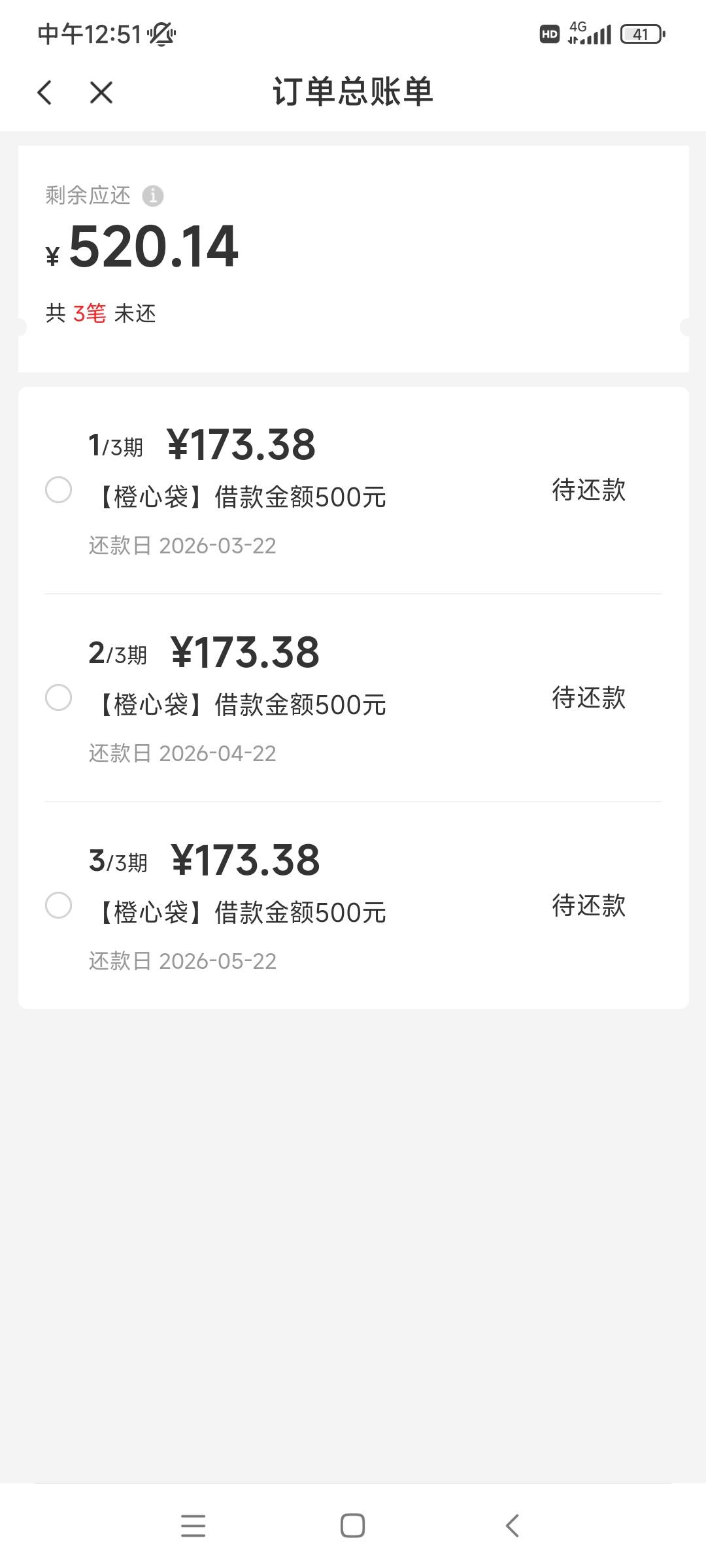The height and width of the screenshot is (1568, 706).
Task: Tap the HD call status icon
Action: (x=549, y=34)
